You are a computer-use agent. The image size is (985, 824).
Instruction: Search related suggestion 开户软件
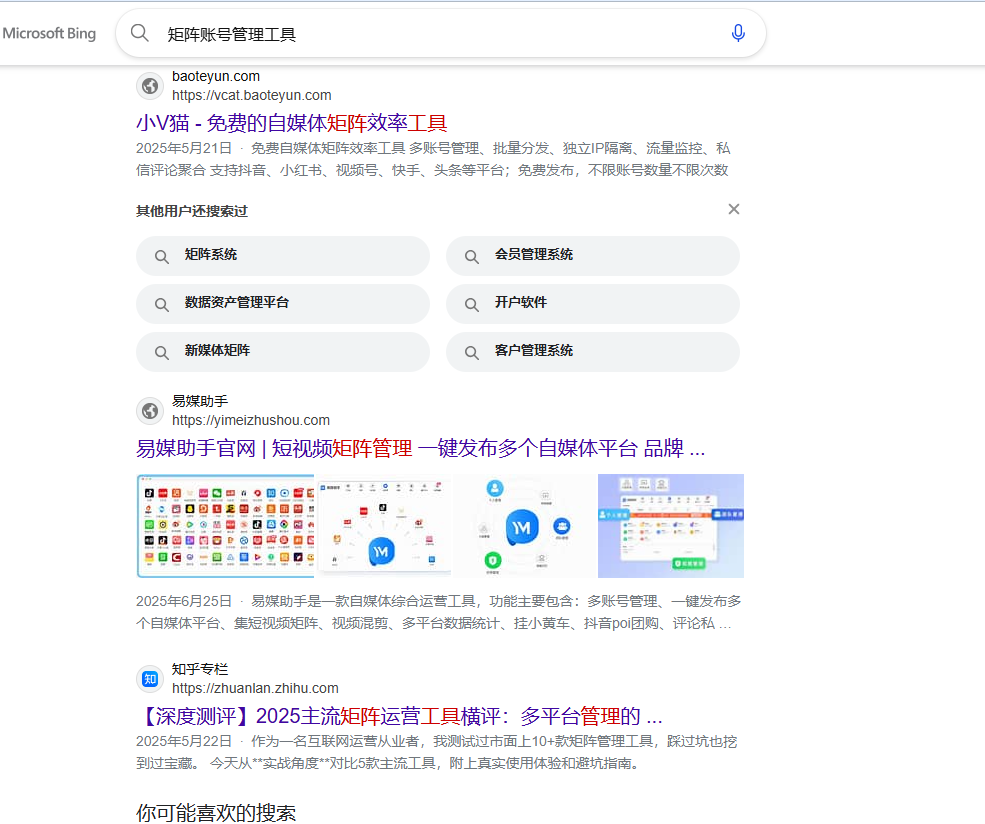tap(592, 303)
